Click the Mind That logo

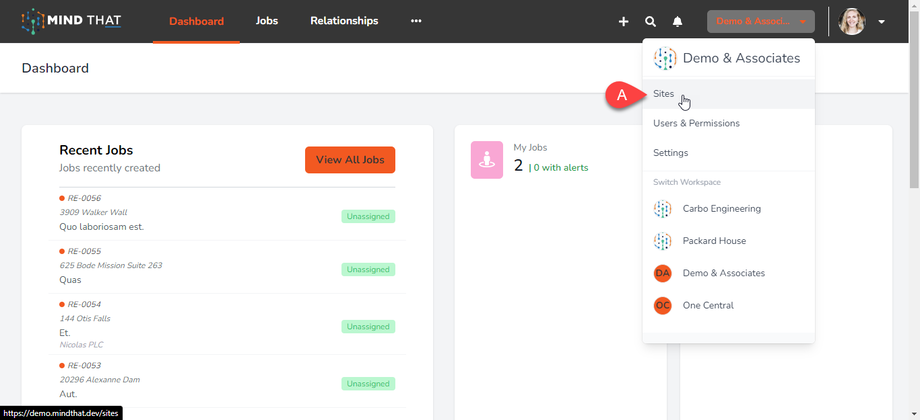(72, 21)
